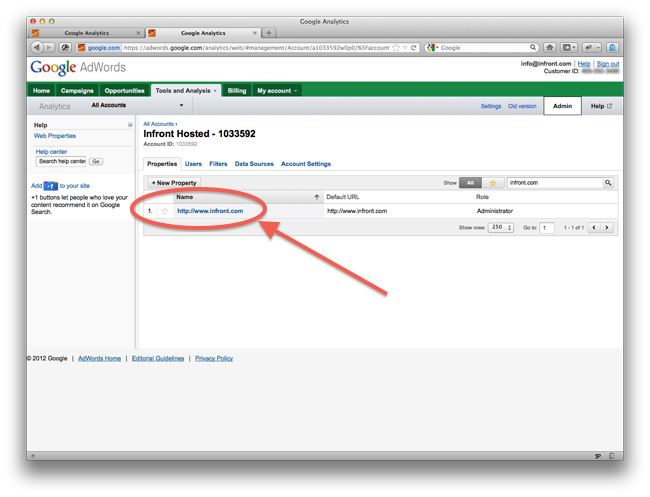Viewport: 650px width, 497px height.
Task: Go forward with the browser forward arrow
Action: [49, 48]
